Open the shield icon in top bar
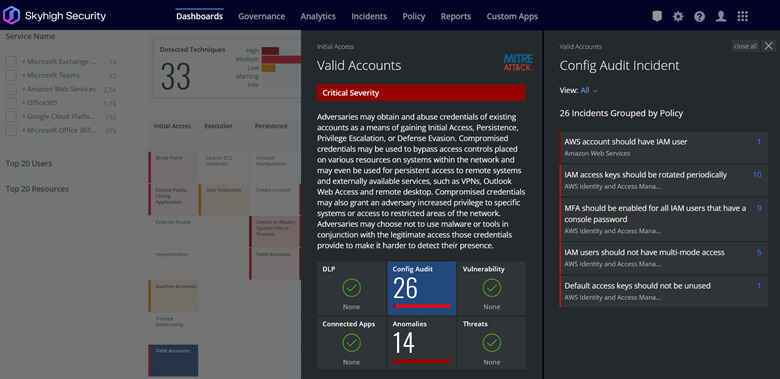The height and width of the screenshot is (379, 780). click(657, 16)
